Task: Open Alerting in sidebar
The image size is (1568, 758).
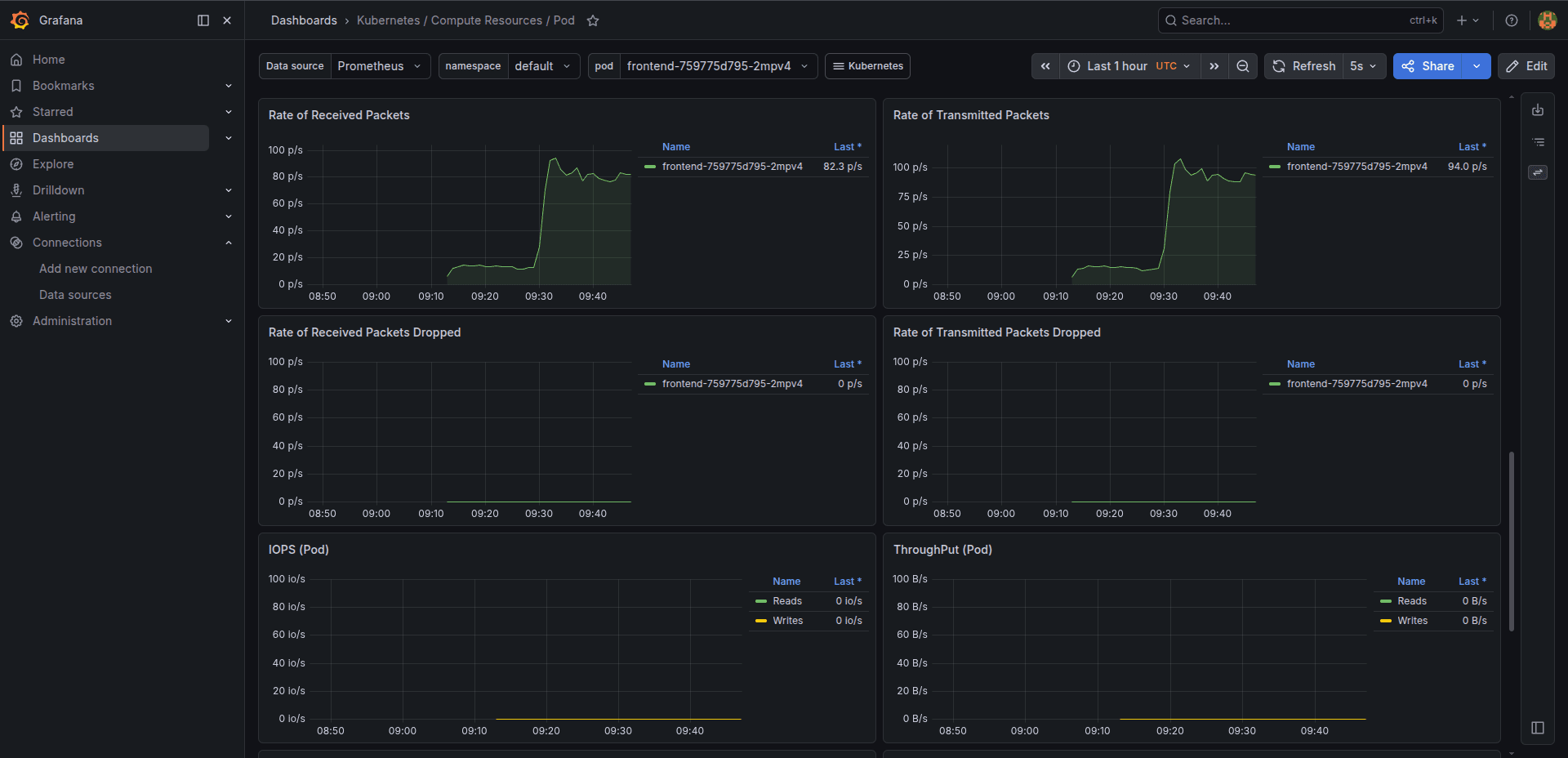Action: [x=54, y=216]
